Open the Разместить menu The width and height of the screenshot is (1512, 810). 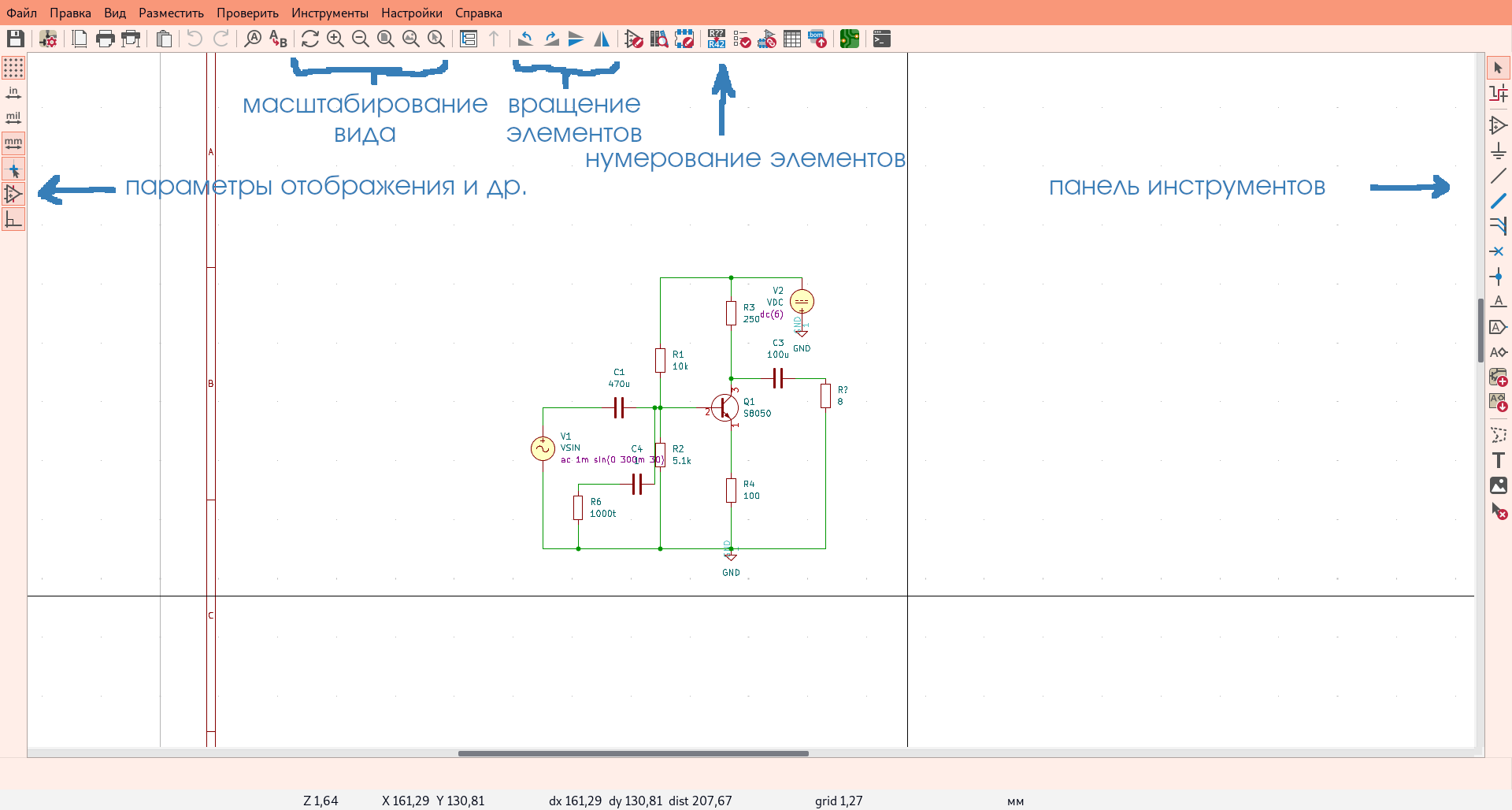[171, 13]
